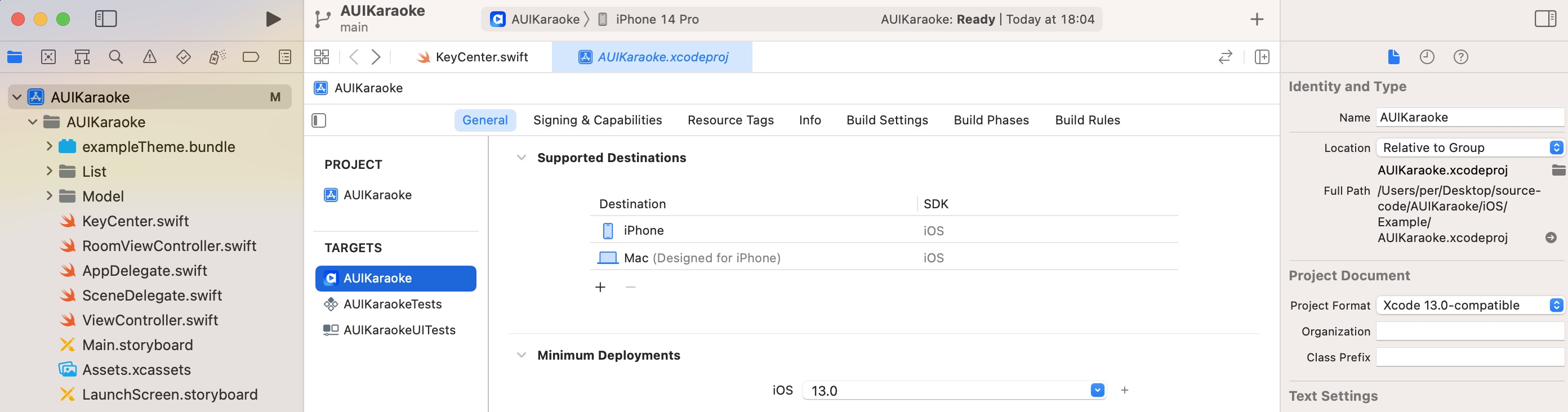Screen dimensions: 1568x412
Task: Choose the iPhone 14 Pro run destination
Action: (x=648, y=20)
